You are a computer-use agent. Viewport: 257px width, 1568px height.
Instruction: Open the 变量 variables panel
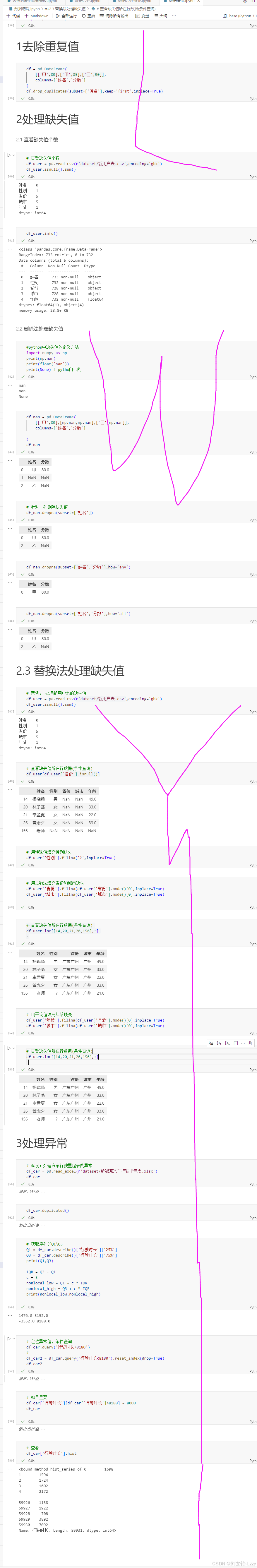142,16
